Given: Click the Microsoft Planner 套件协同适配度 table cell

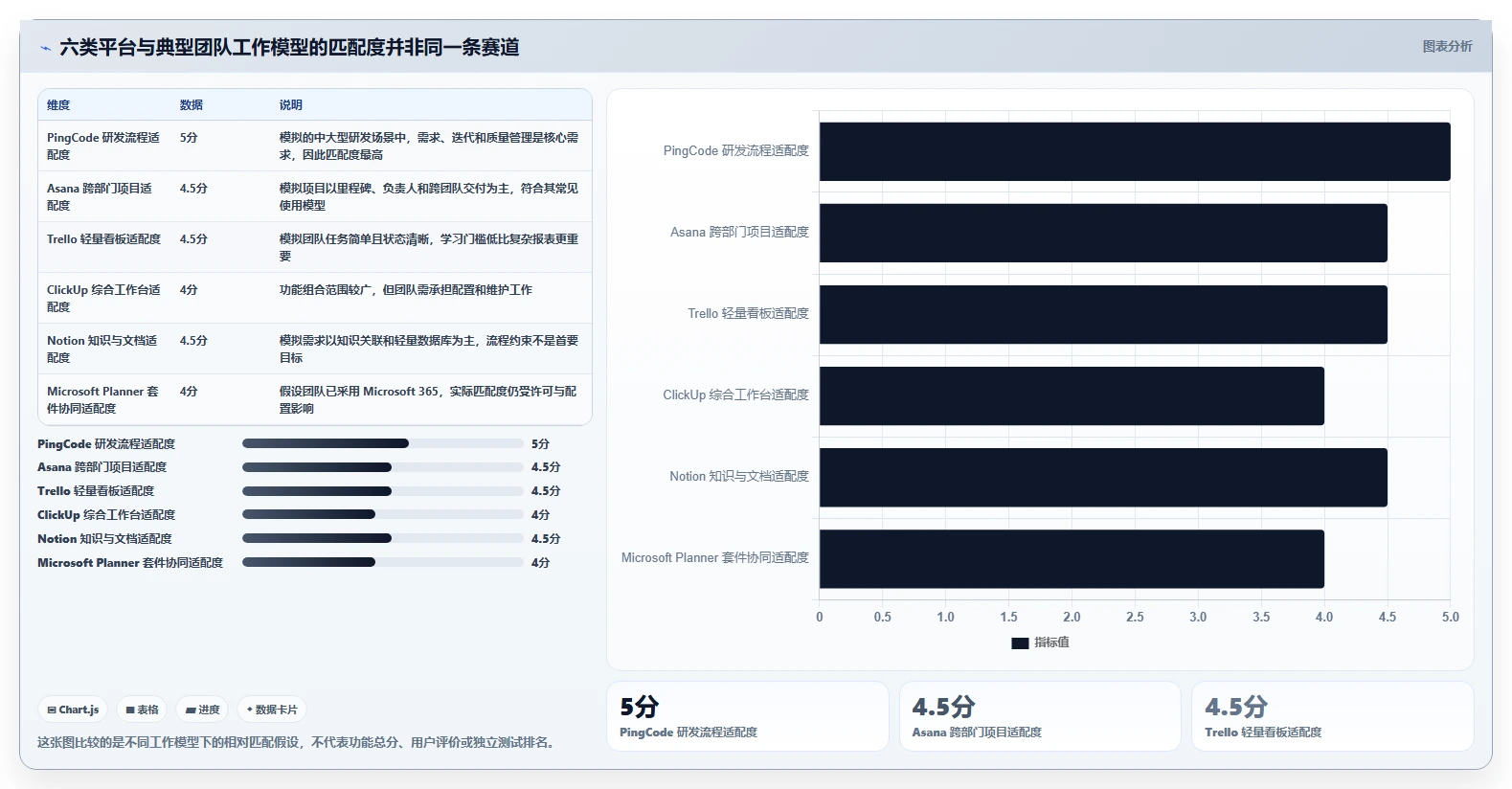Looking at the screenshot, I should pyautogui.click(x=104, y=399).
